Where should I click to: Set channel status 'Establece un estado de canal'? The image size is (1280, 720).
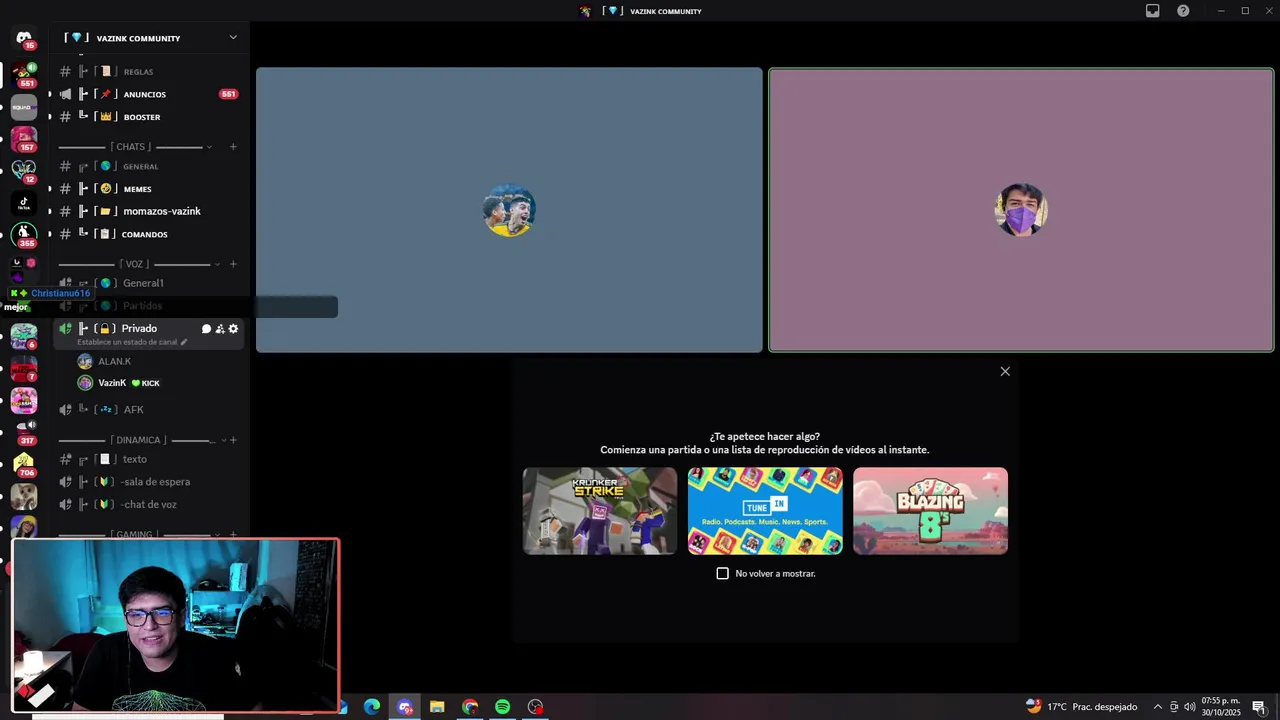tap(132, 342)
